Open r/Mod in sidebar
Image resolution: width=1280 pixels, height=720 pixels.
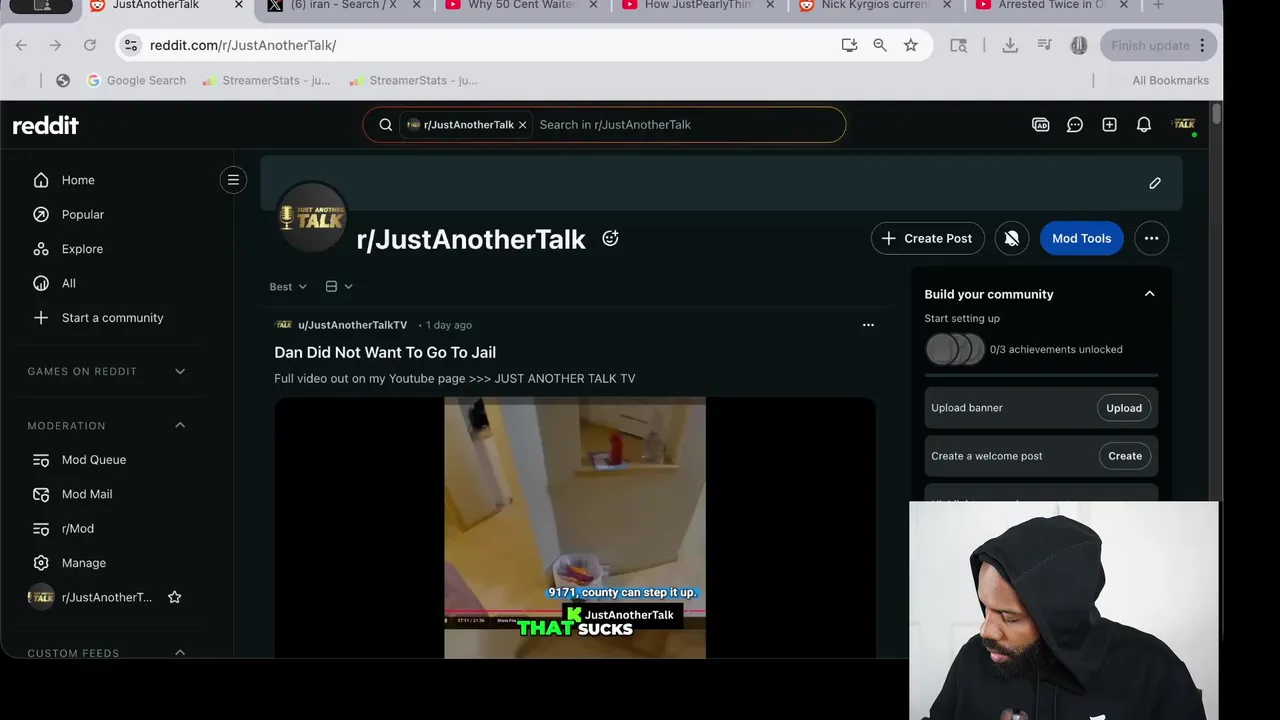tap(78, 528)
